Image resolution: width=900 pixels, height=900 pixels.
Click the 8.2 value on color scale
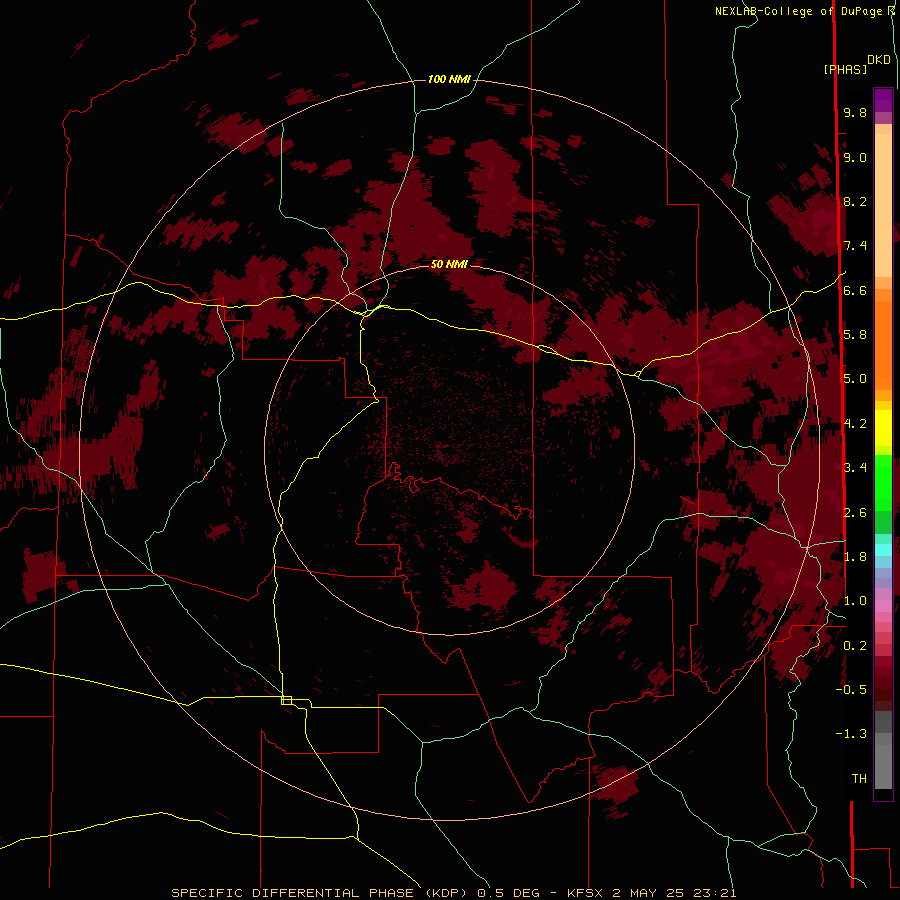click(855, 201)
